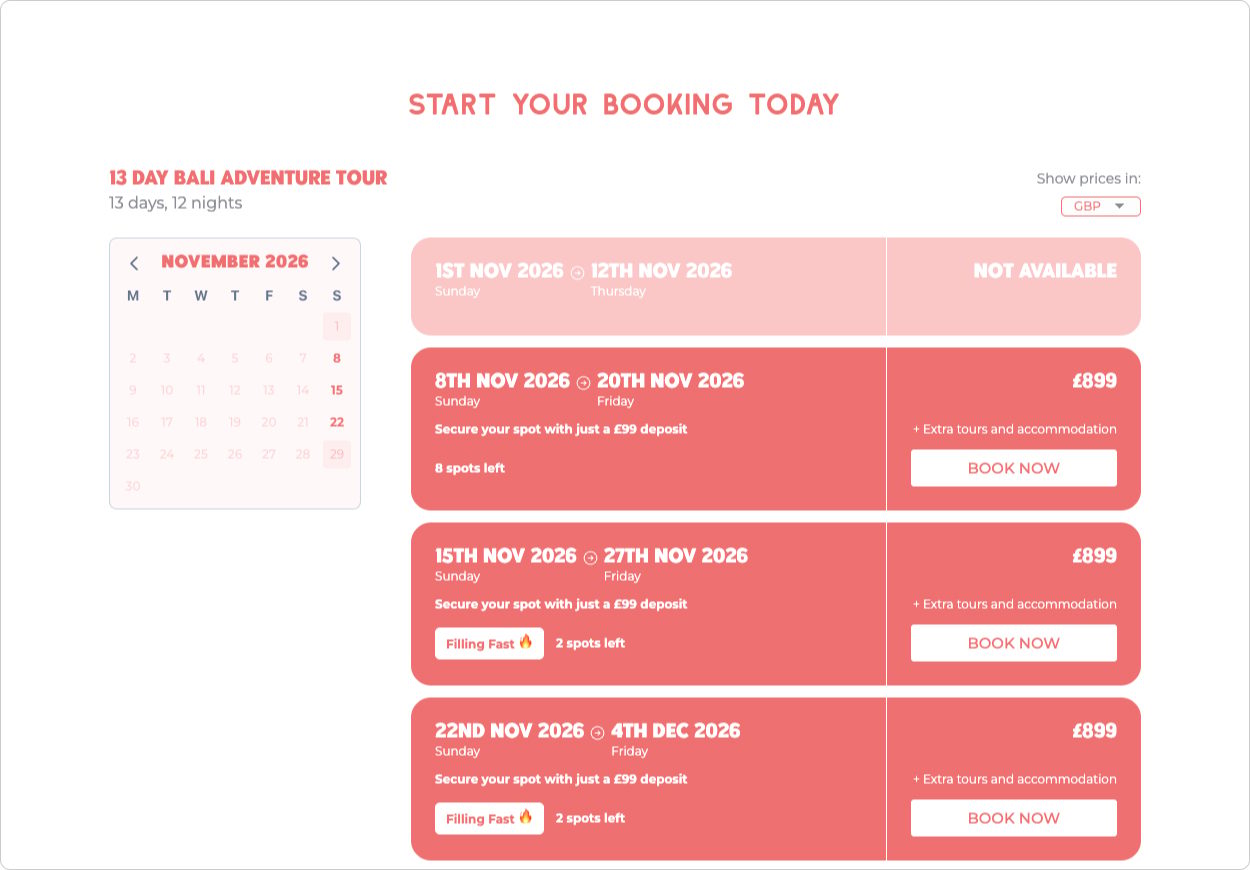Viewport: 1250px width, 870px height.
Task: Click Extra tours and accommodation for 8th Nov
Action: [x=1015, y=429]
